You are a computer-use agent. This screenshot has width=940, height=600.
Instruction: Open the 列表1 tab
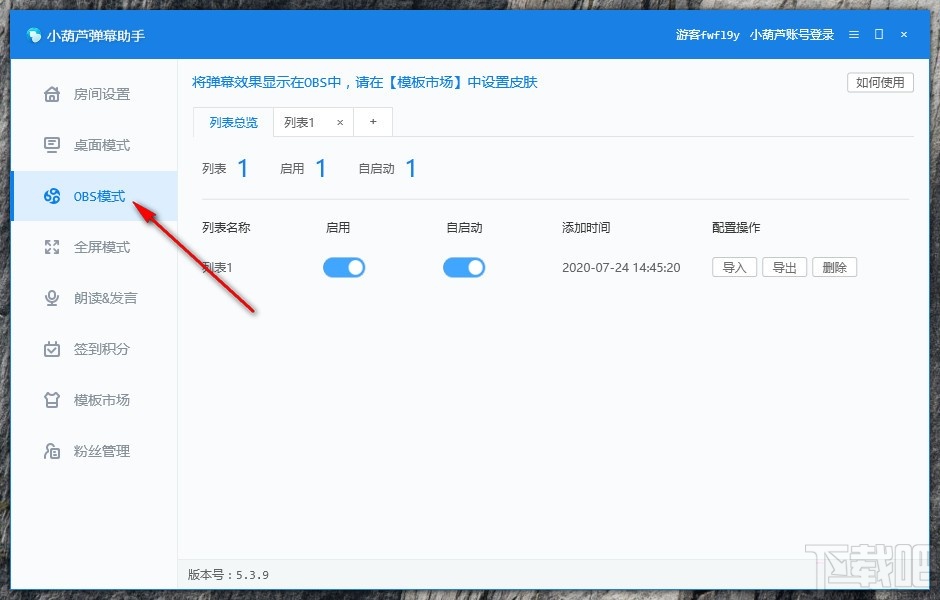point(301,121)
